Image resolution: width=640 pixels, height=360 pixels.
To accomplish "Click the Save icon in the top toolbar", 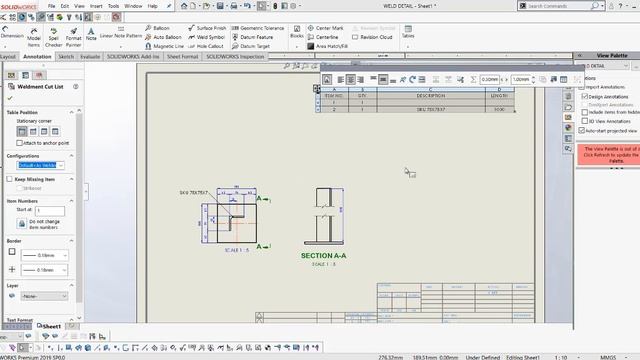I will [220, 6].
